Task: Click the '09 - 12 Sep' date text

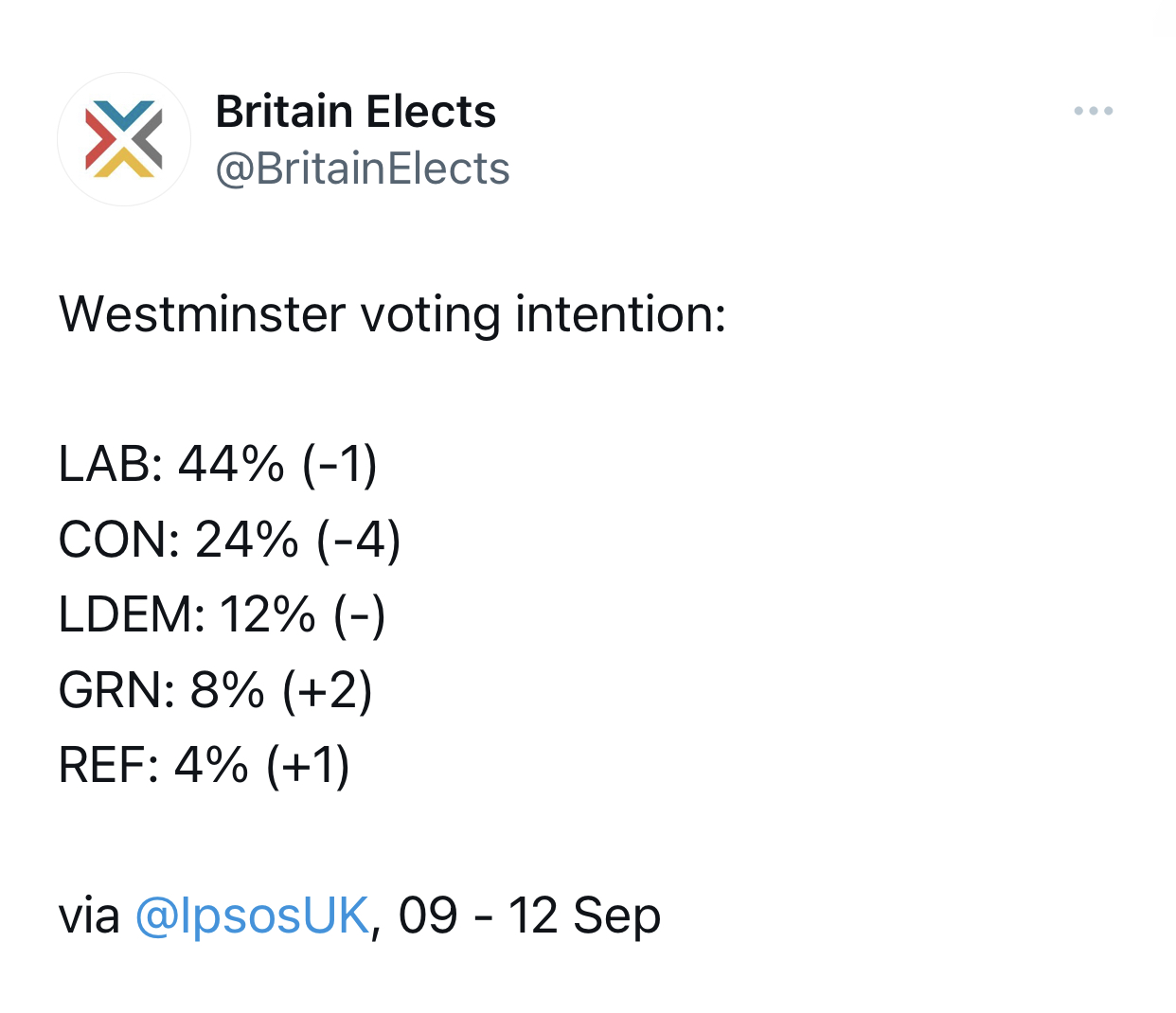Action: point(529,915)
